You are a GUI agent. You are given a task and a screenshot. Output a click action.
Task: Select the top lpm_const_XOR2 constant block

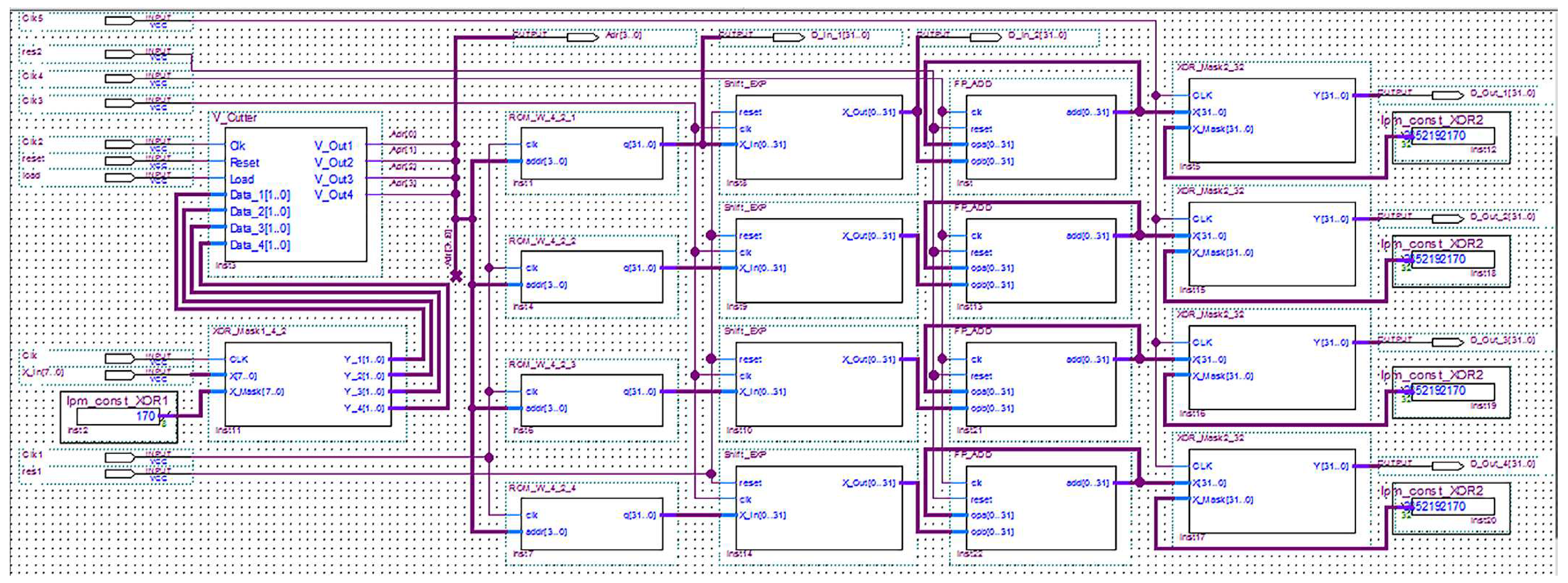[x=1452, y=137]
